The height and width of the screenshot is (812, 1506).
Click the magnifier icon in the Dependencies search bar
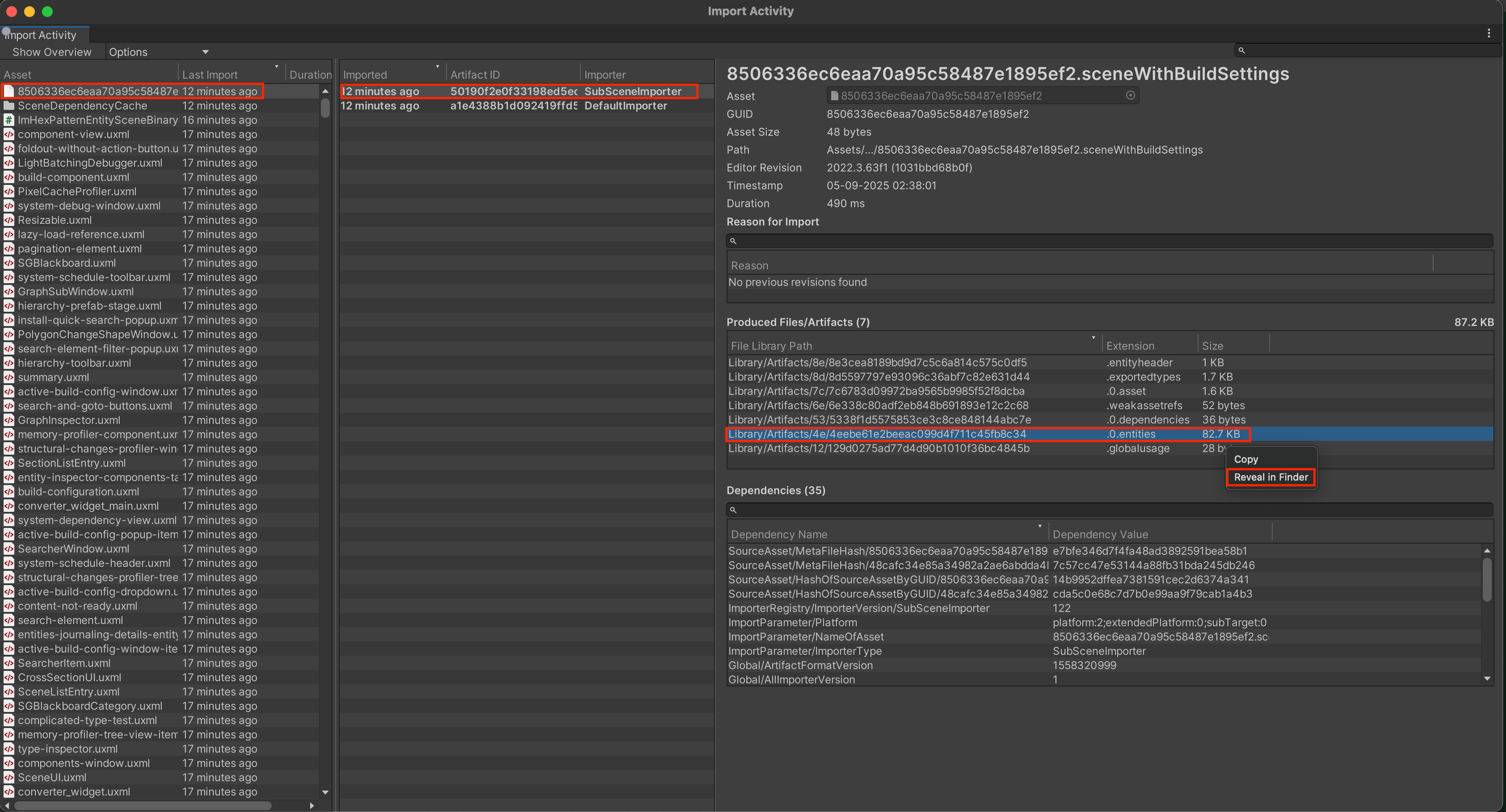coord(735,510)
